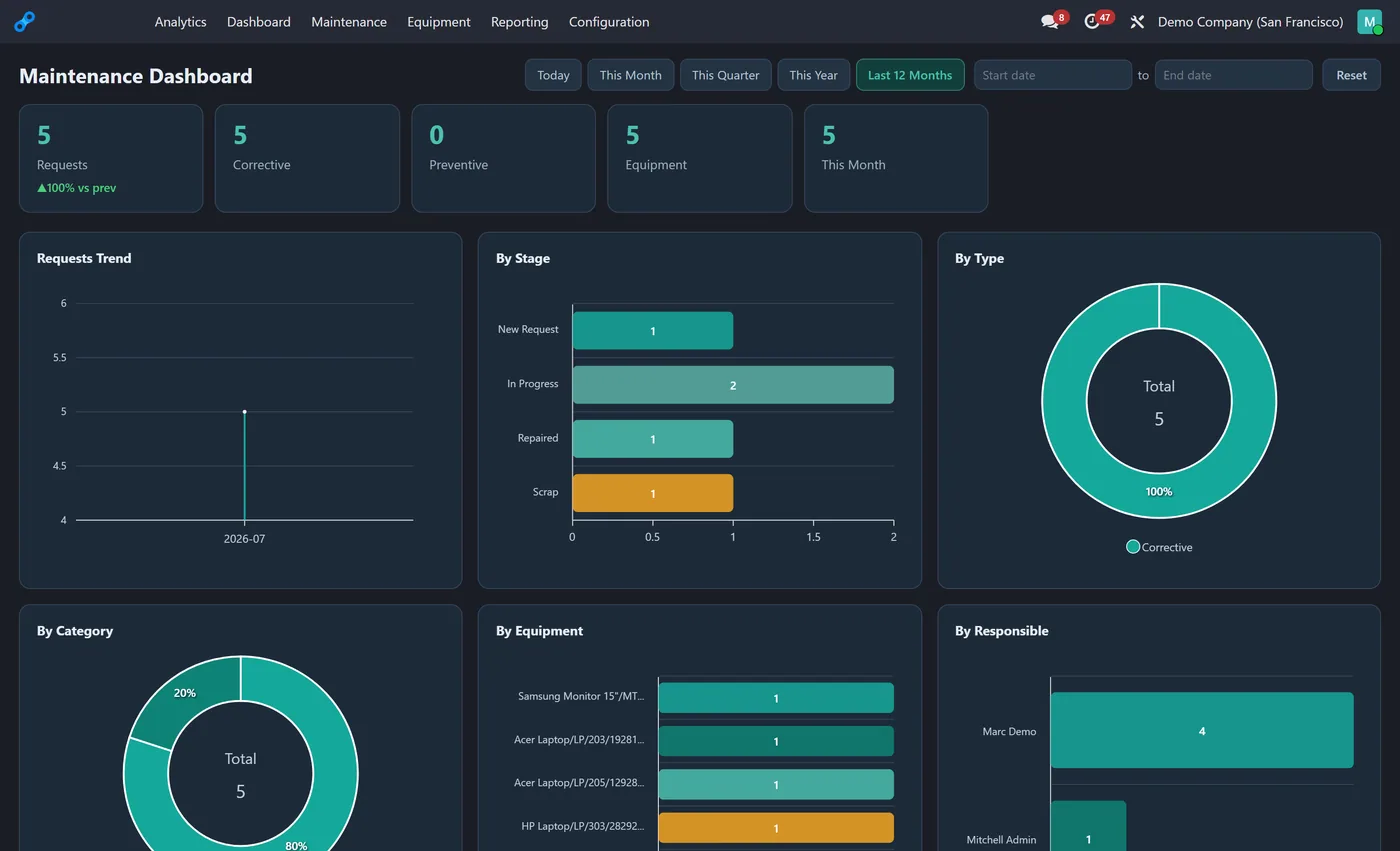Click the Requests Trend heading
The image size is (1400, 851).
[84, 258]
